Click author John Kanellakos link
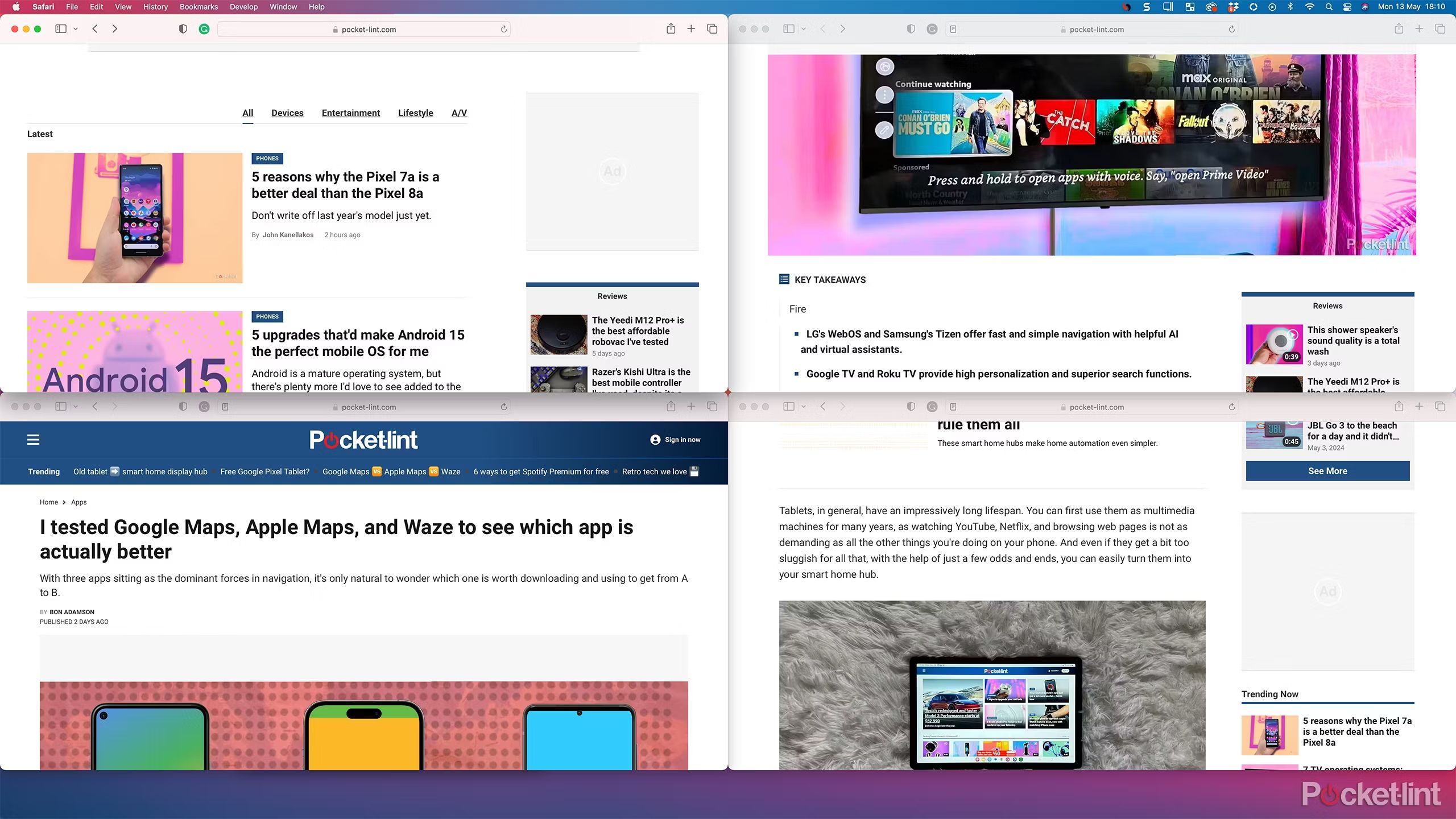The height and width of the screenshot is (819, 1456). (x=288, y=235)
